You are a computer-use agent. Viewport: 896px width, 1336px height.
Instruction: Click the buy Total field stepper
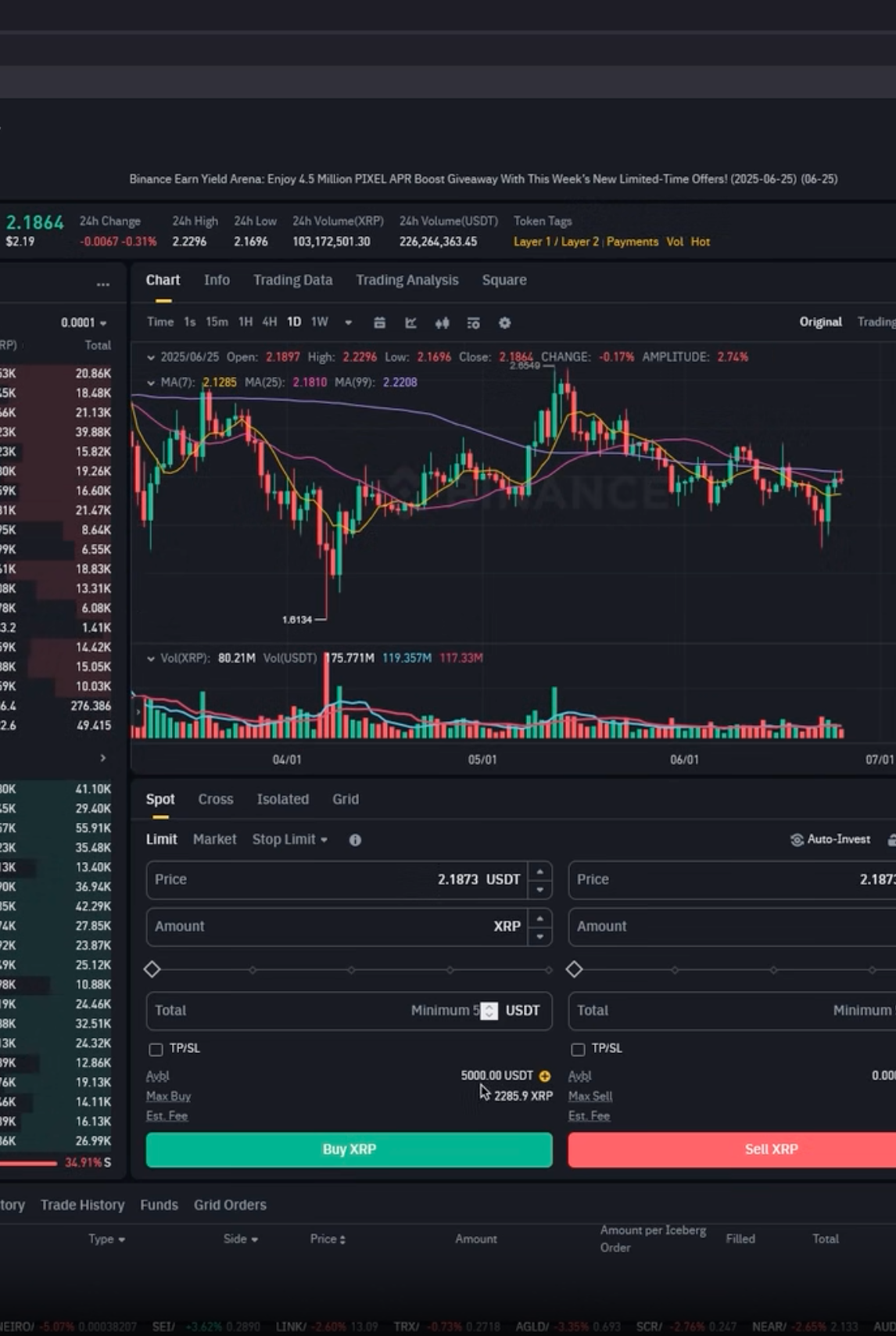pyautogui.click(x=489, y=1011)
